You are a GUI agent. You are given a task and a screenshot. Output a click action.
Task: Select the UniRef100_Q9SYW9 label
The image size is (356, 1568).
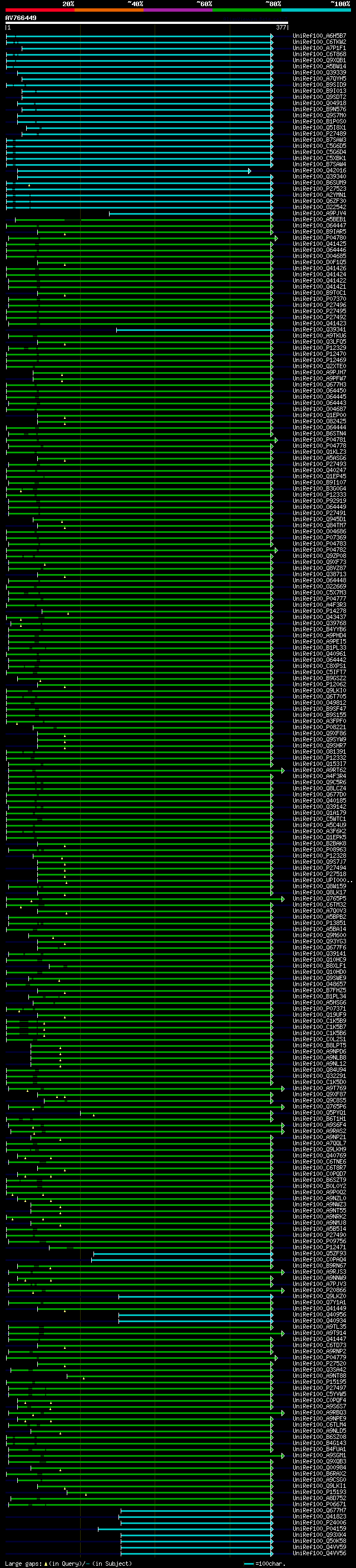pyautogui.click(x=319, y=740)
